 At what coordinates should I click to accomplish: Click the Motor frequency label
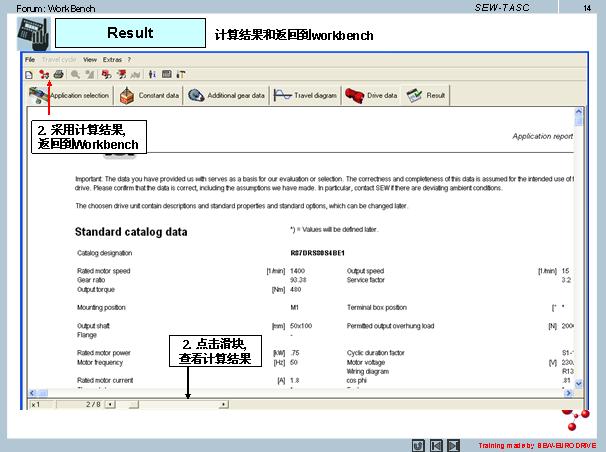100,362
